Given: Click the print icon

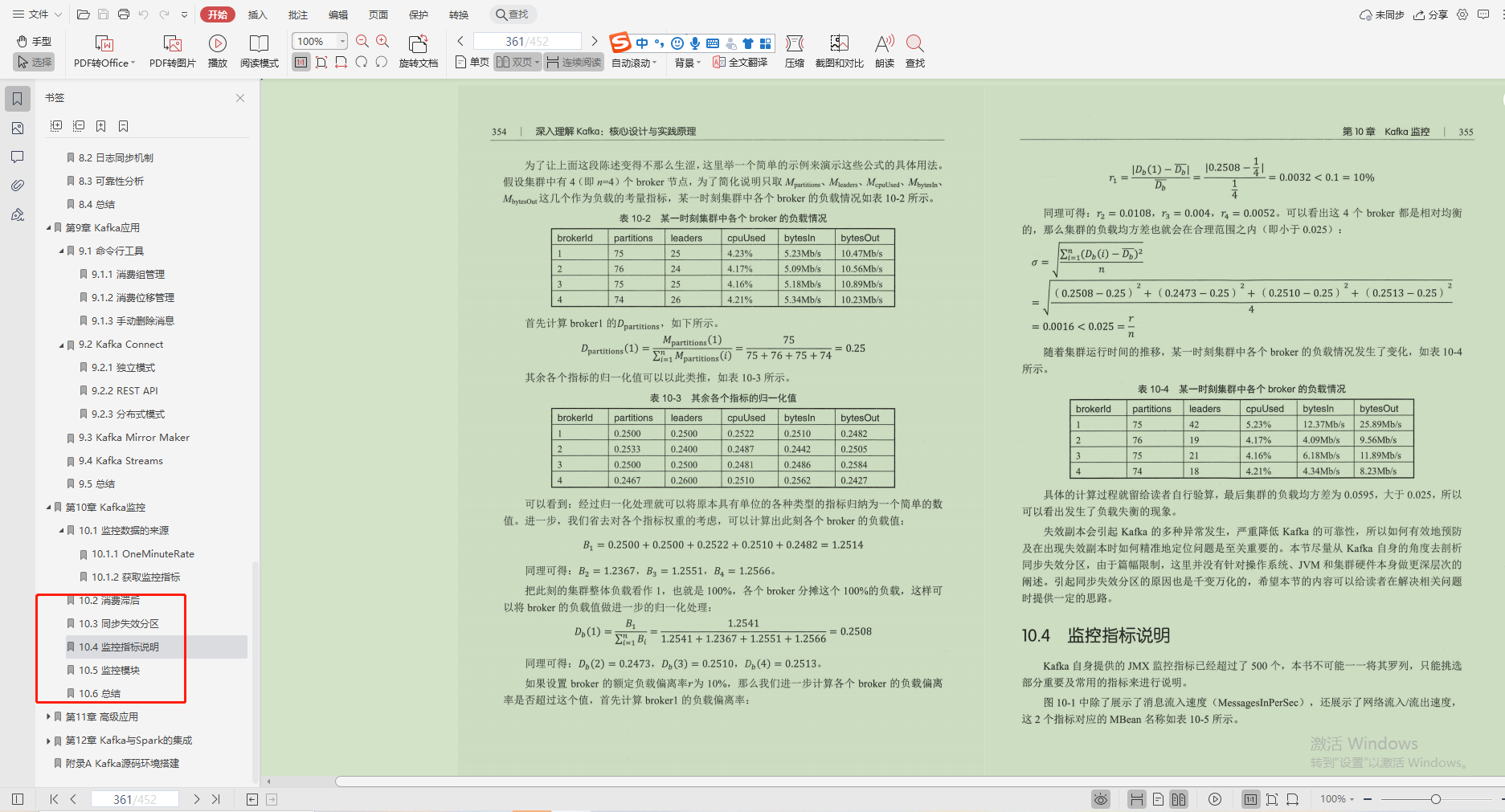Looking at the screenshot, I should 123,14.
